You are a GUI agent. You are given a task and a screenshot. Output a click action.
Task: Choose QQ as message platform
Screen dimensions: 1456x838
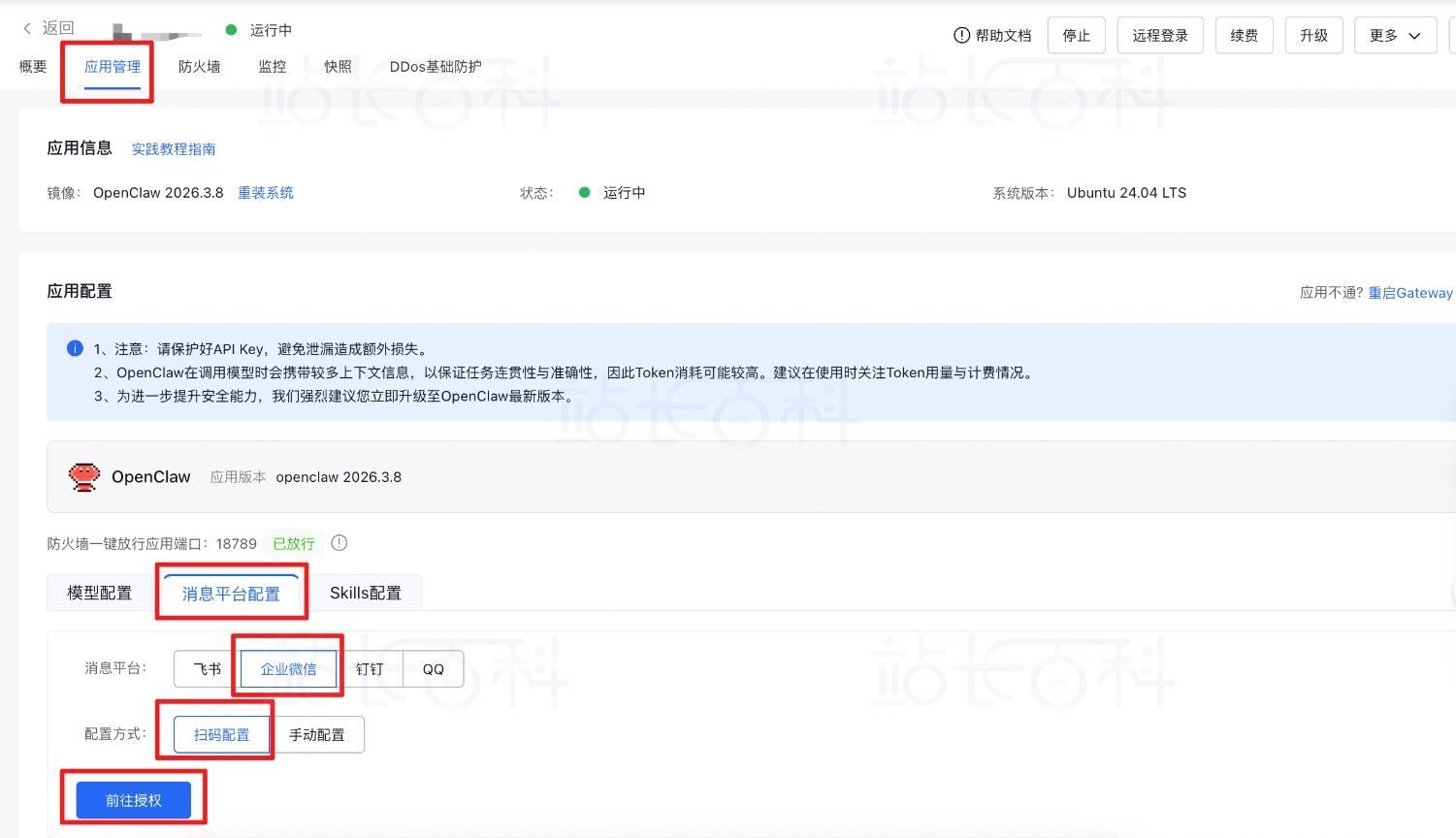434,669
